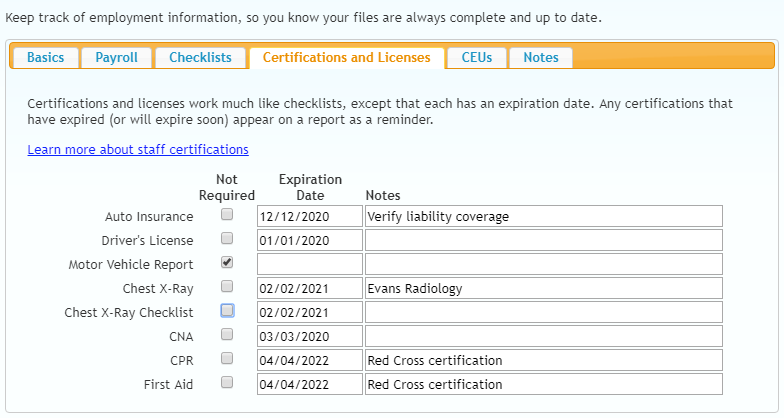Open the Checklists tab
Viewport: 784px width, 418px height.
(x=200, y=58)
